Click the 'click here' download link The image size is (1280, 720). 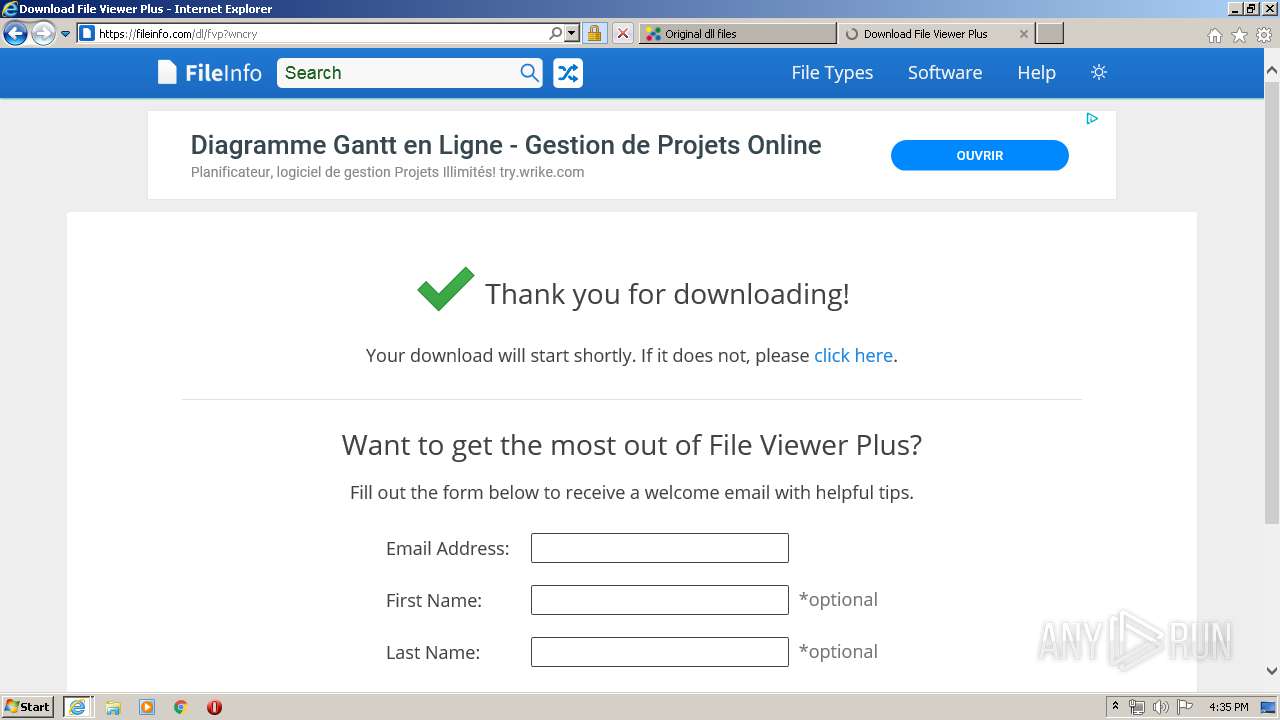(853, 355)
